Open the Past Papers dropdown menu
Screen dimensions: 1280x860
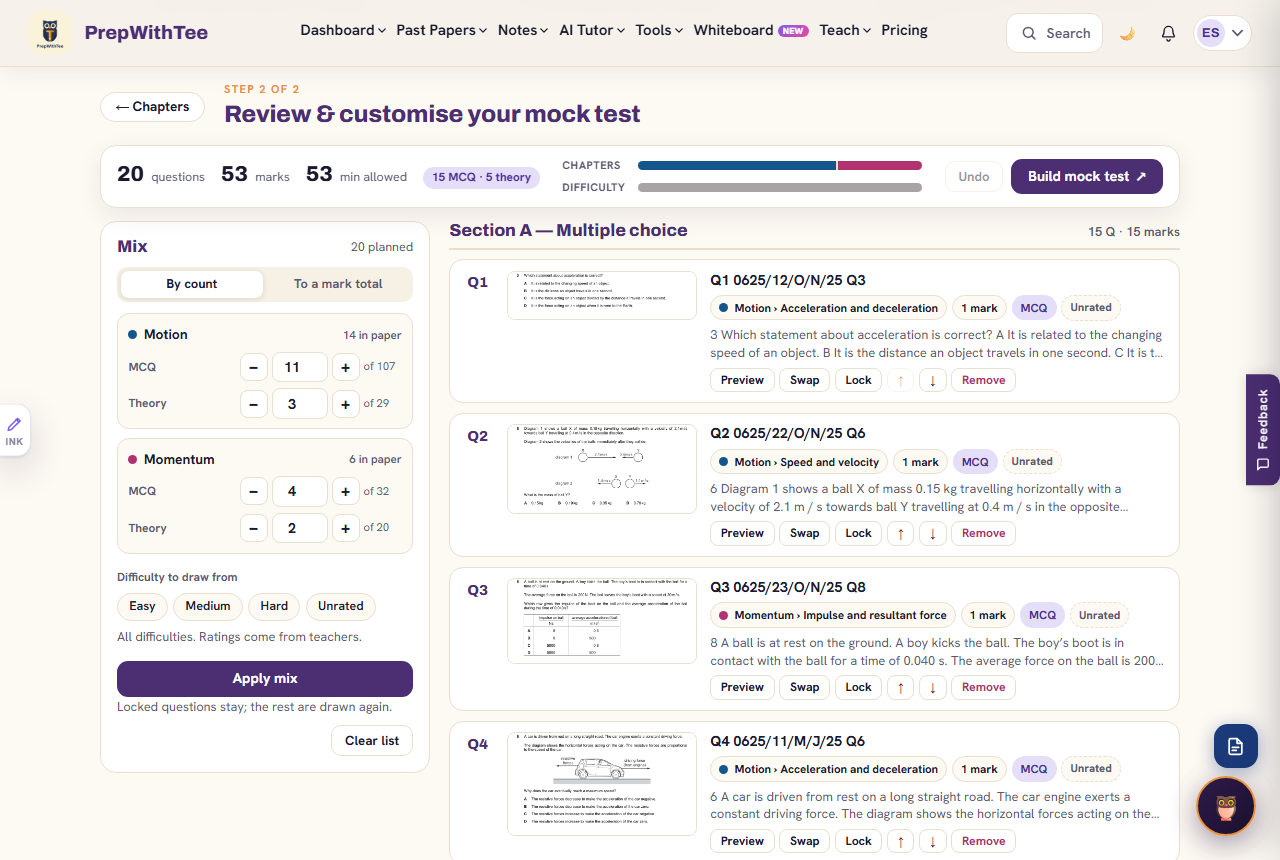(x=441, y=30)
